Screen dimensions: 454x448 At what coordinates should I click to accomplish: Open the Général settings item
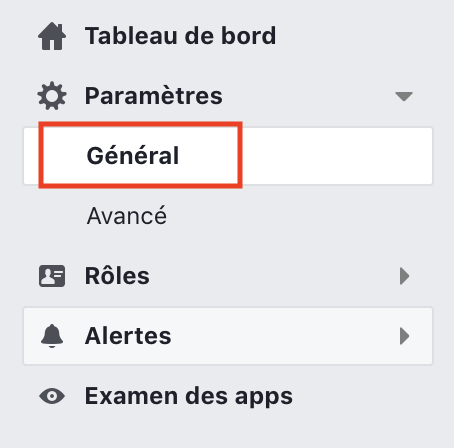pyautogui.click(x=133, y=156)
